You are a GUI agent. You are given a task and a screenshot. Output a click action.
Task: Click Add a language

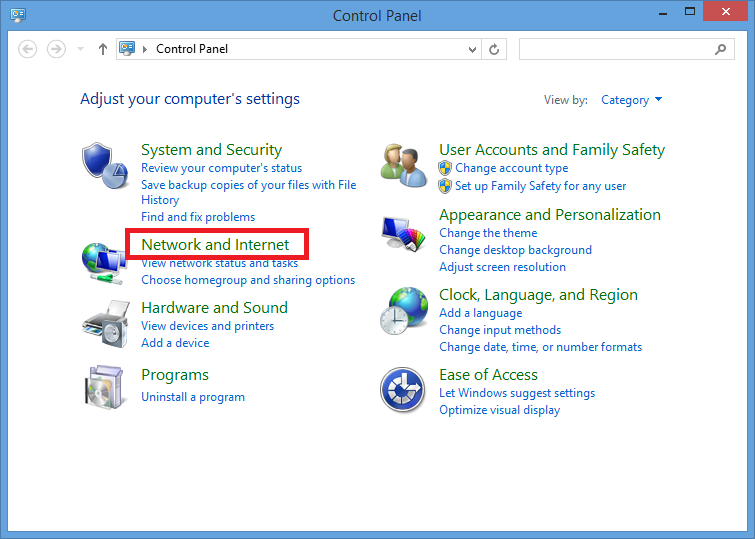[x=481, y=313]
